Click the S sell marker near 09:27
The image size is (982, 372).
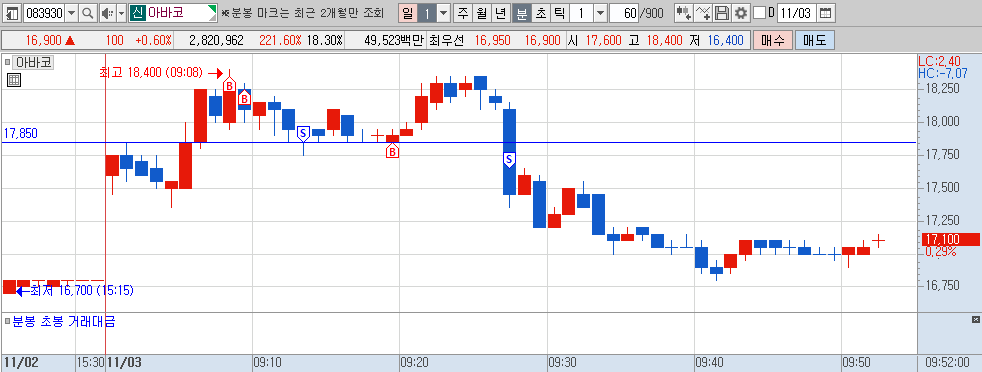tap(509, 160)
